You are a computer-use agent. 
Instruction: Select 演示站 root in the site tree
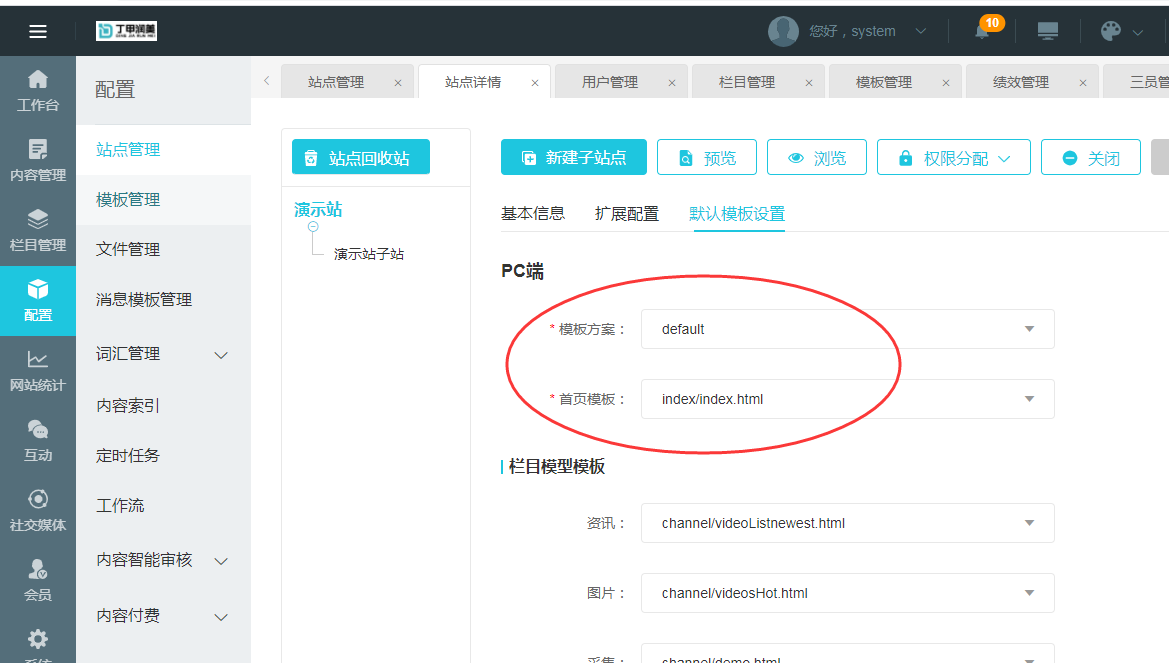coord(318,210)
